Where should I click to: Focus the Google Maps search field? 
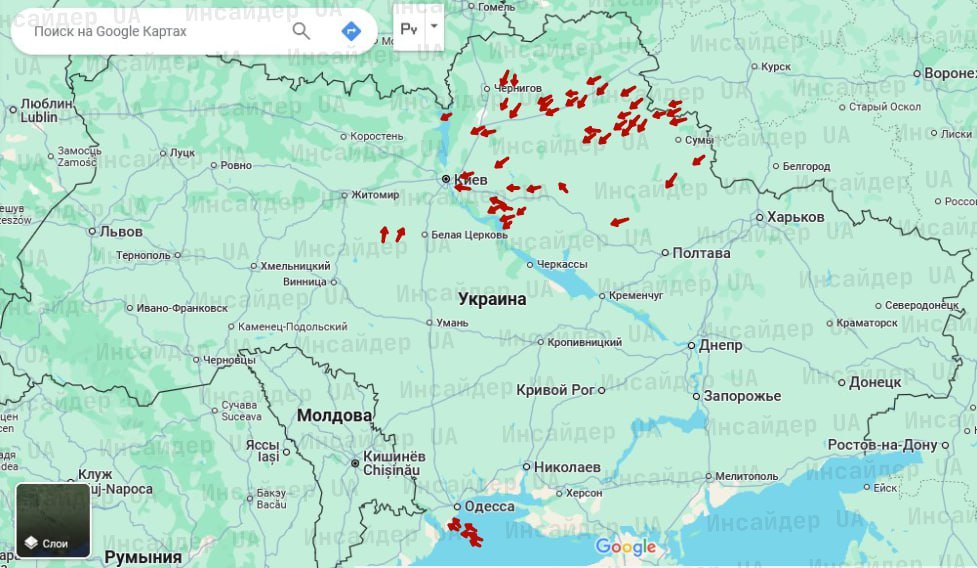point(150,31)
